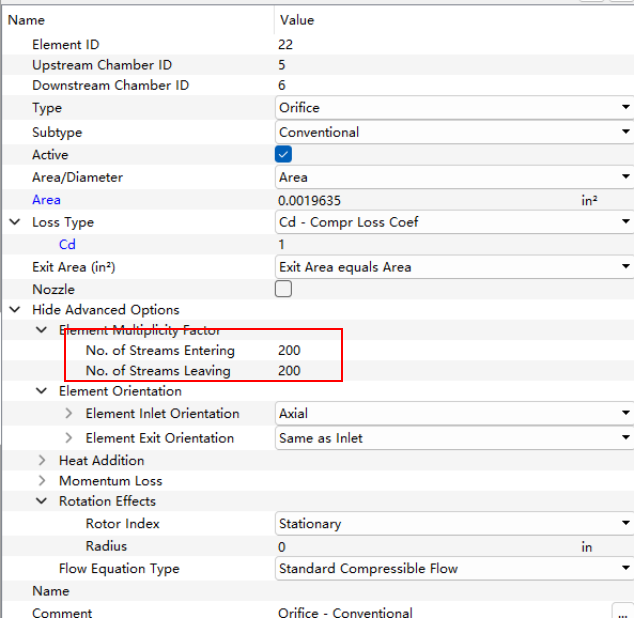Edit No. of Streams Leaving value
Screen dimensions: 635x619
(289, 370)
